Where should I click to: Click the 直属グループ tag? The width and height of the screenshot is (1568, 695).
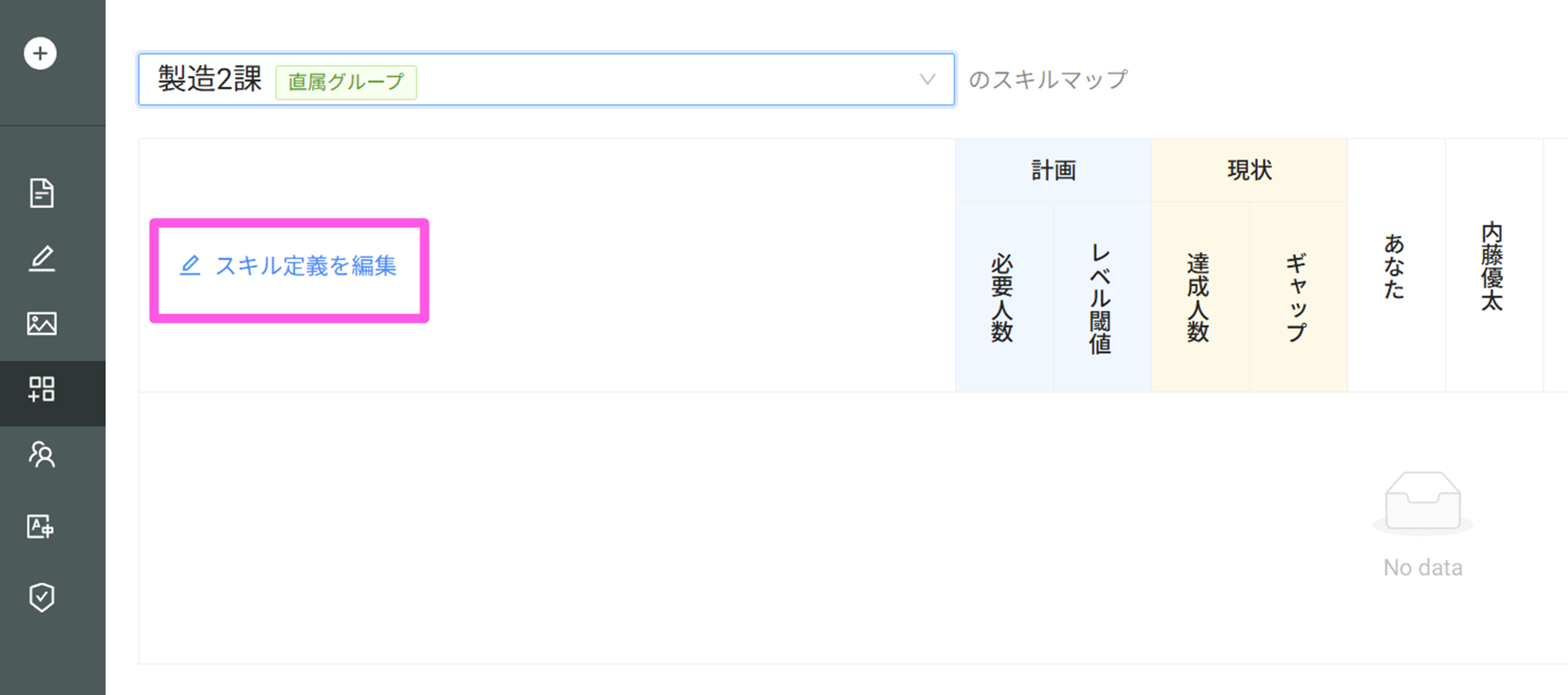tap(346, 81)
